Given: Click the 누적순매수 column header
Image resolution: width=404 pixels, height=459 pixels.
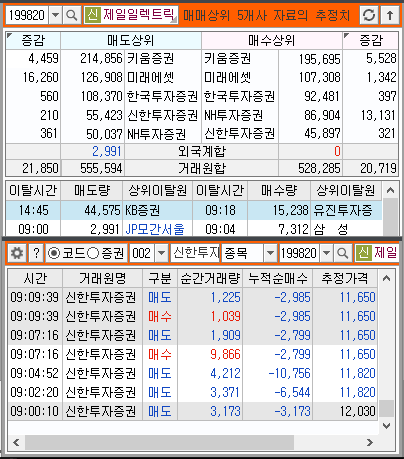Looking at the screenshot, I should (x=278, y=279).
